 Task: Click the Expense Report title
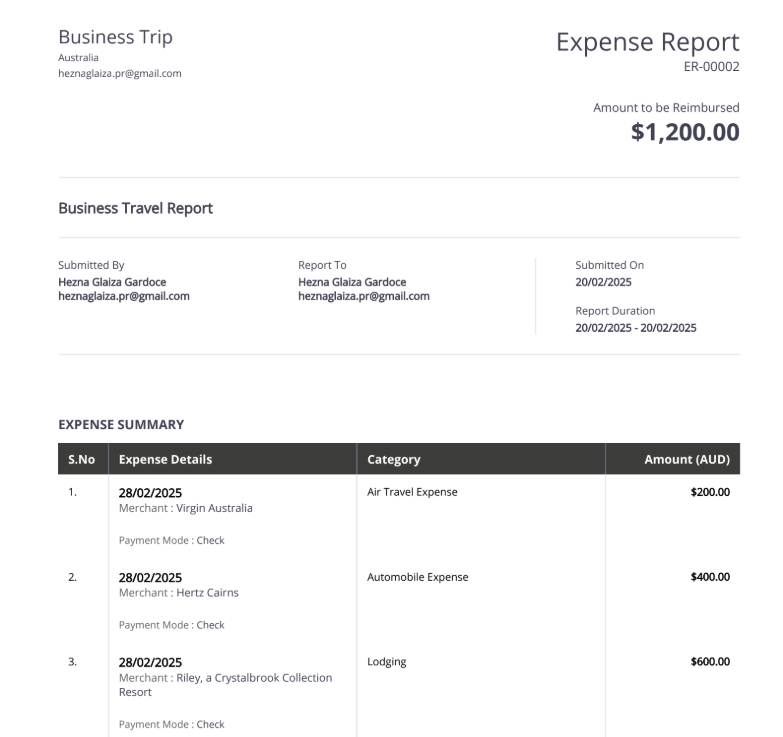click(x=647, y=42)
